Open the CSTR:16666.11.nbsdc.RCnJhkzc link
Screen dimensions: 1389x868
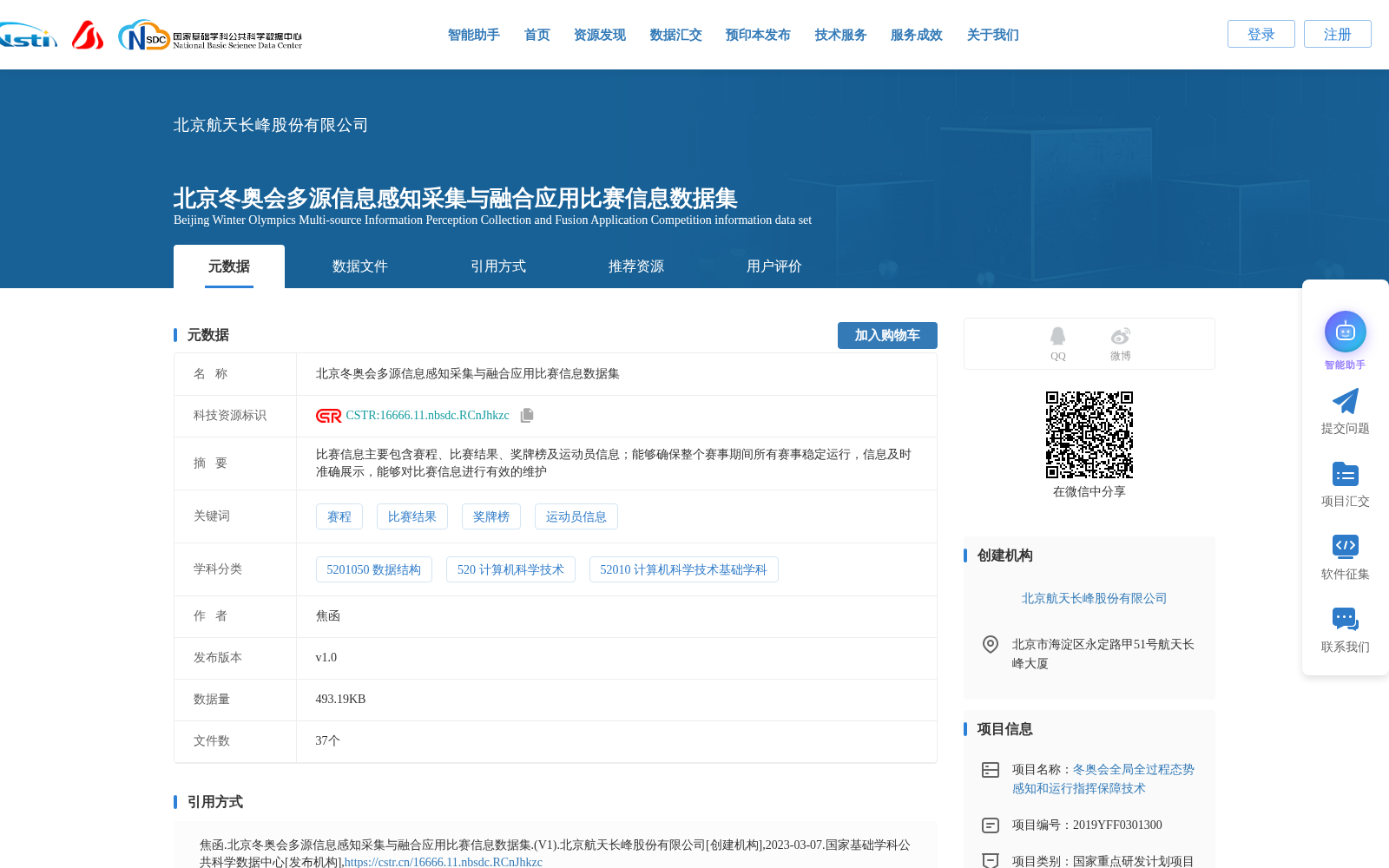pyautogui.click(x=428, y=416)
